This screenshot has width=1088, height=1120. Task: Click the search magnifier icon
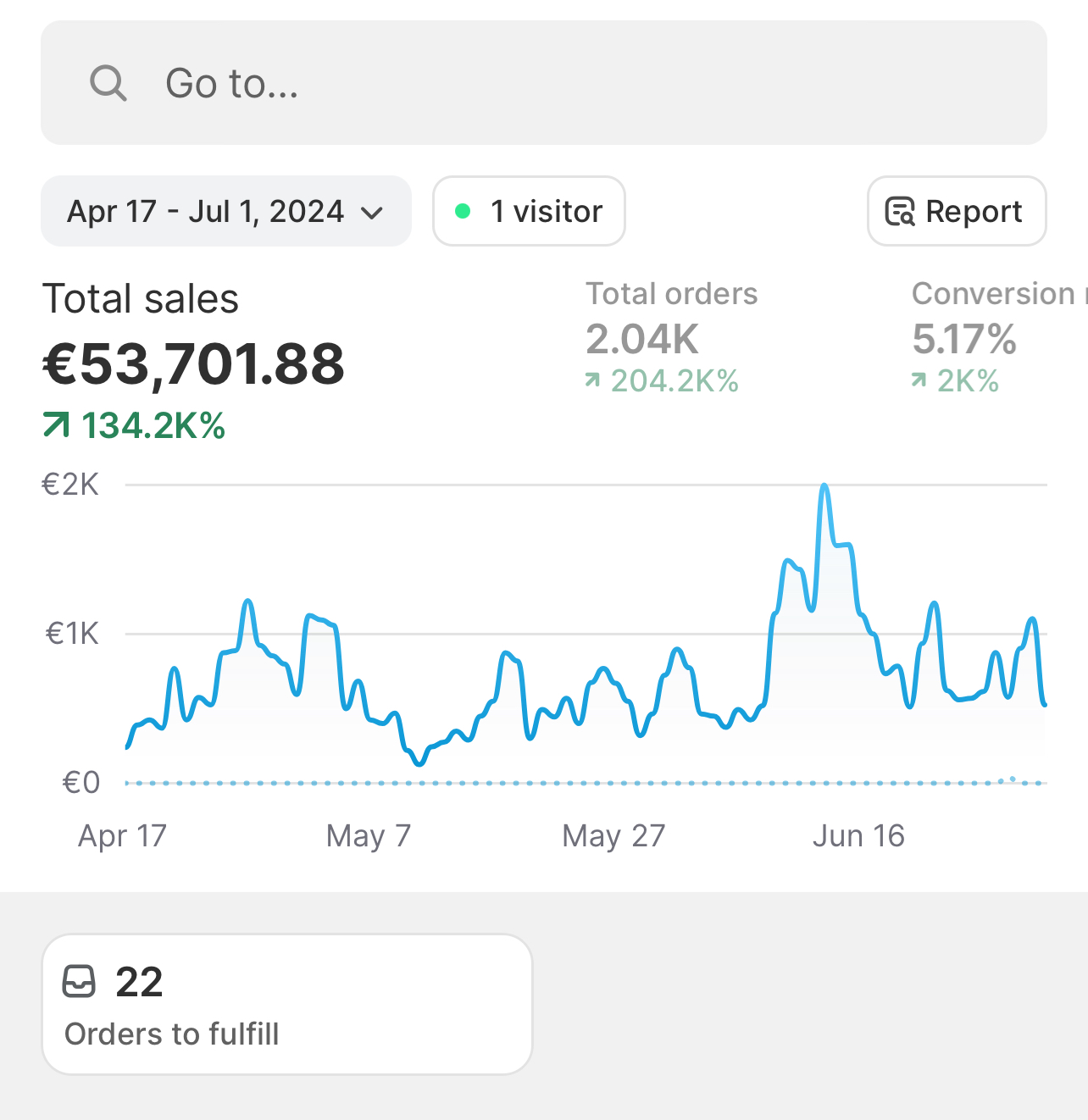108,83
